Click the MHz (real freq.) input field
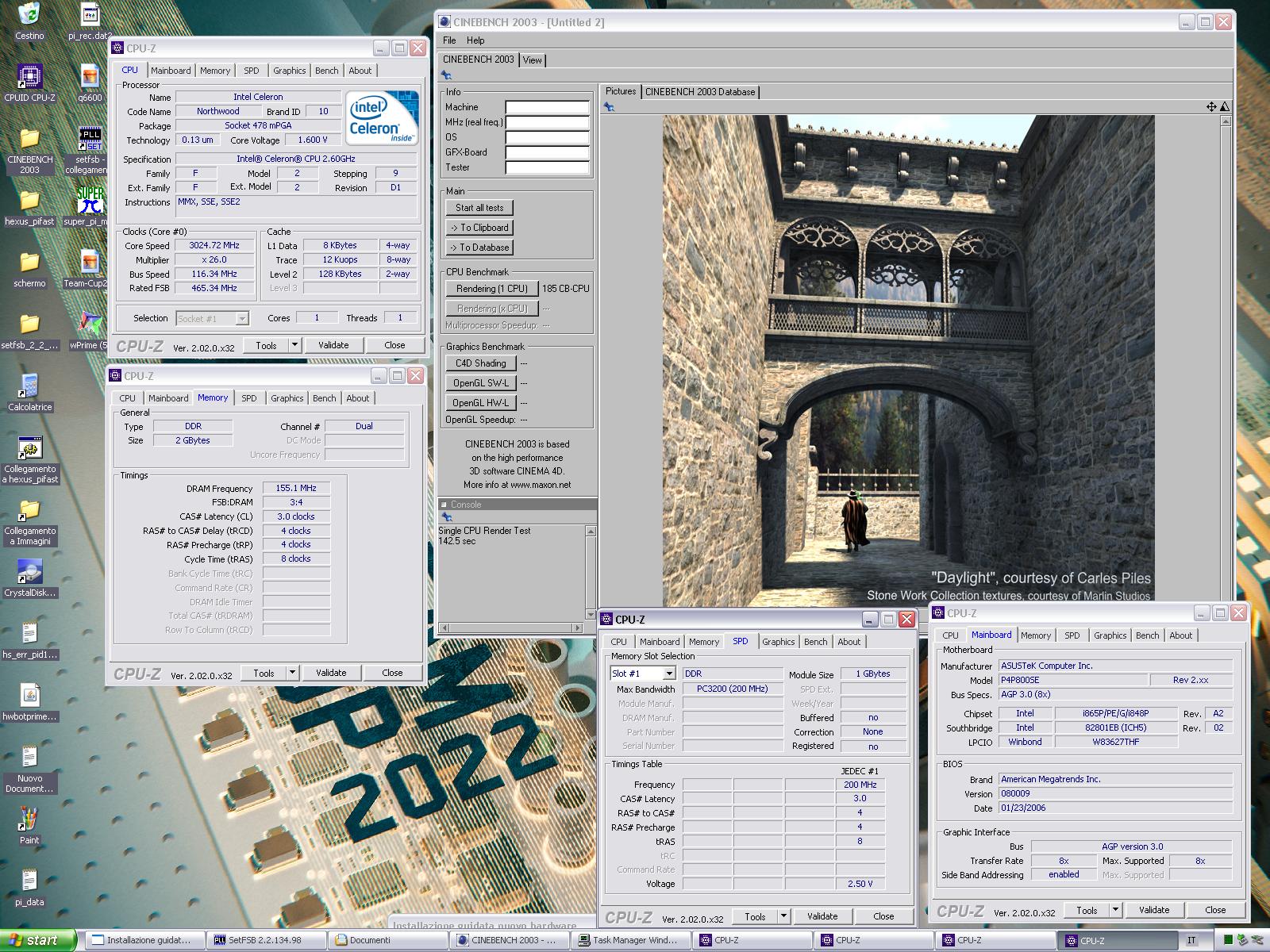1270x952 pixels. coord(548,122)
